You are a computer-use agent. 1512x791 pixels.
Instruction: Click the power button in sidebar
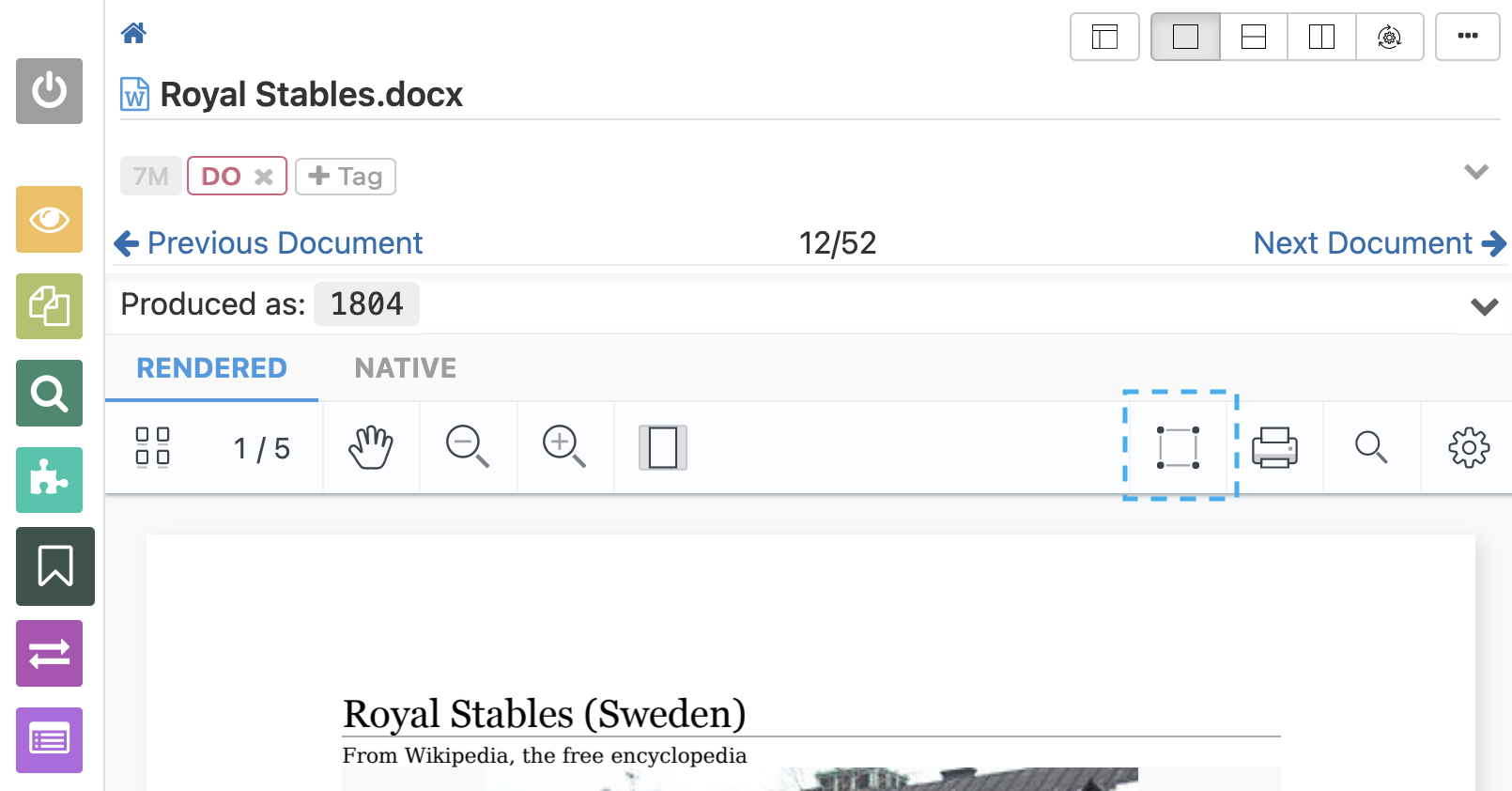(49, 91)
